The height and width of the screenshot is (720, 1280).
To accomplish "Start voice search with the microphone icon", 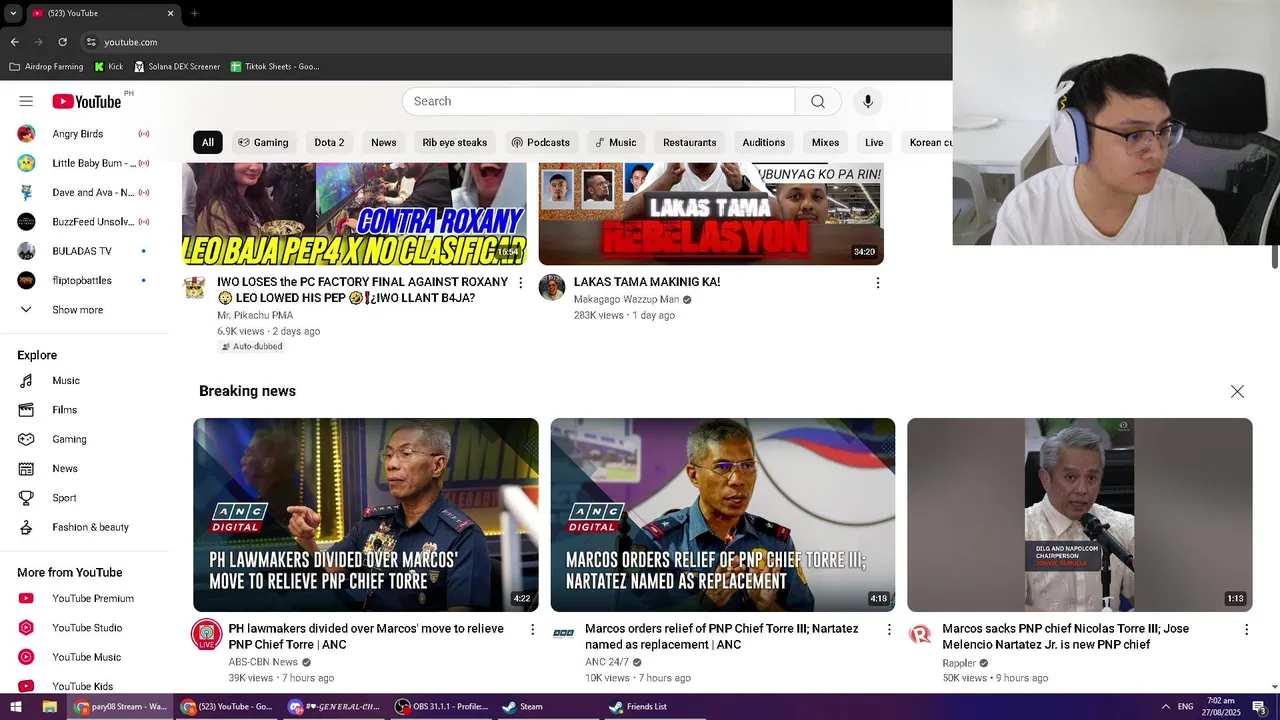I will tap(868, 101).
